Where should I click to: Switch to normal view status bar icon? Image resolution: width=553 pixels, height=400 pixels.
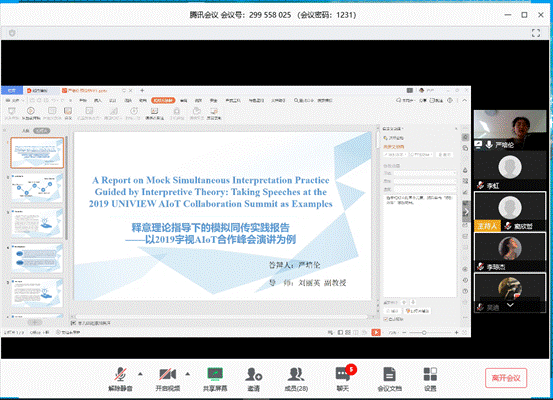340,332
